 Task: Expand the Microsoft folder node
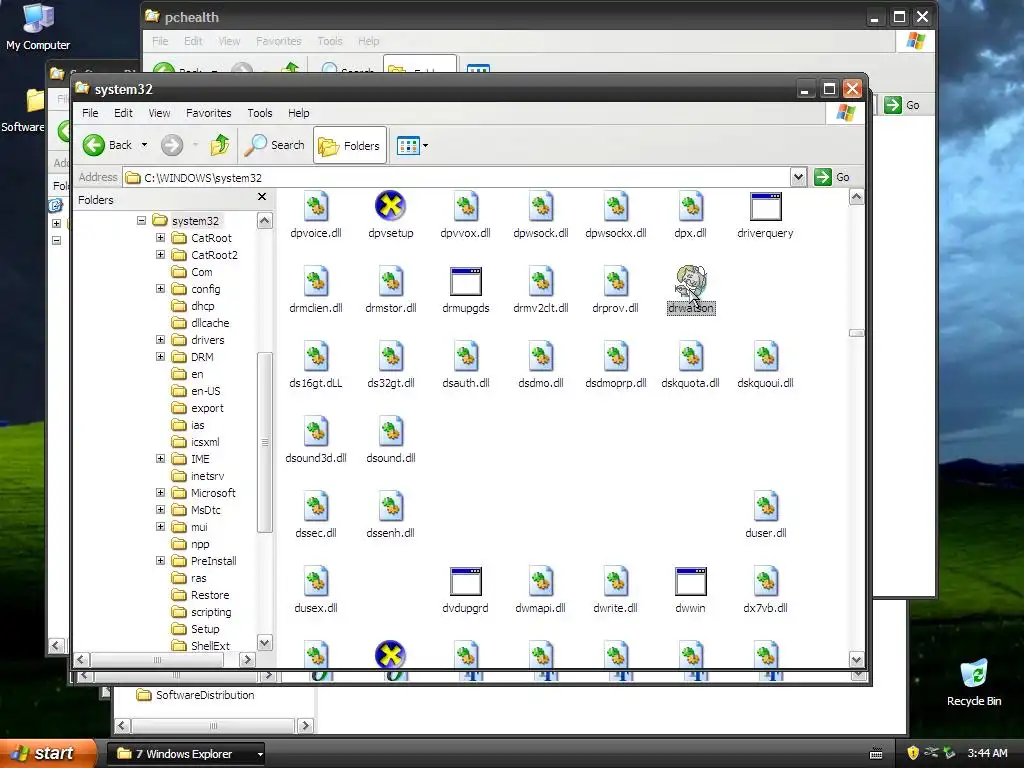click(x=160, y=492)
